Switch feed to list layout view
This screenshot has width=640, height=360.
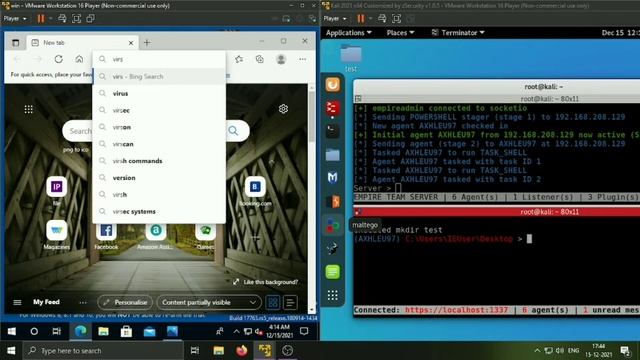coord(290,302)
